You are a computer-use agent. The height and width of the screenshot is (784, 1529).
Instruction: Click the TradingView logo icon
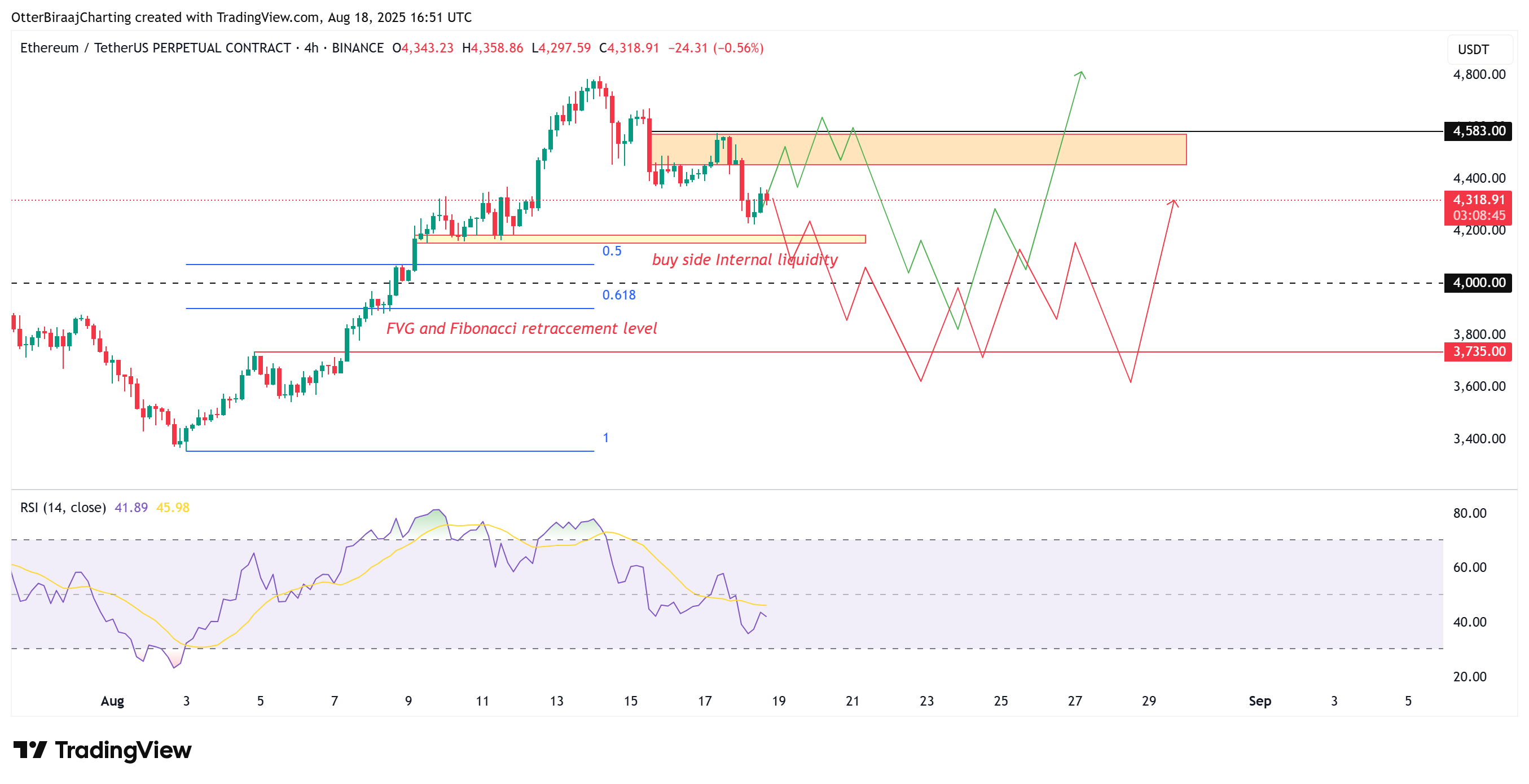[30, 750]
